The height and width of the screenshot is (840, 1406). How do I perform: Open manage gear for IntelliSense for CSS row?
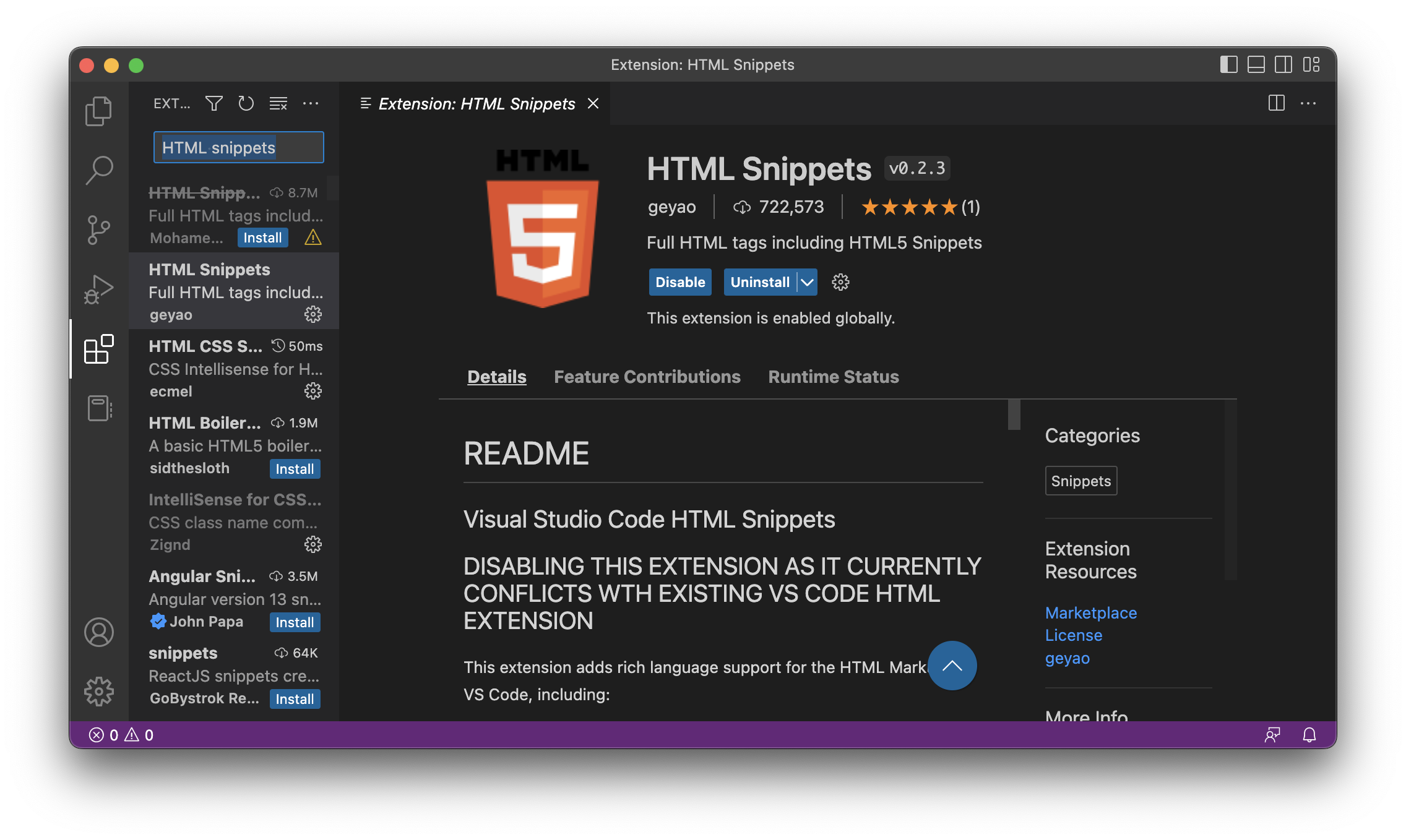point(313,544)
